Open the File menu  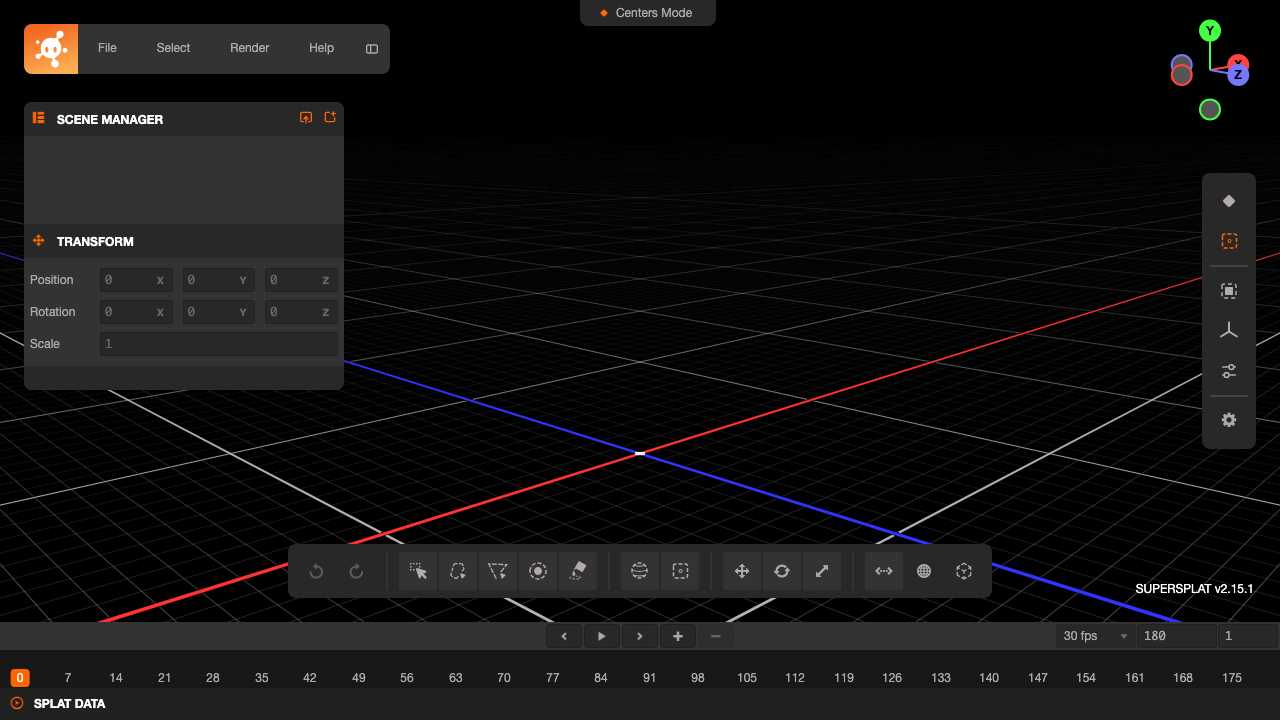(107, 48)
